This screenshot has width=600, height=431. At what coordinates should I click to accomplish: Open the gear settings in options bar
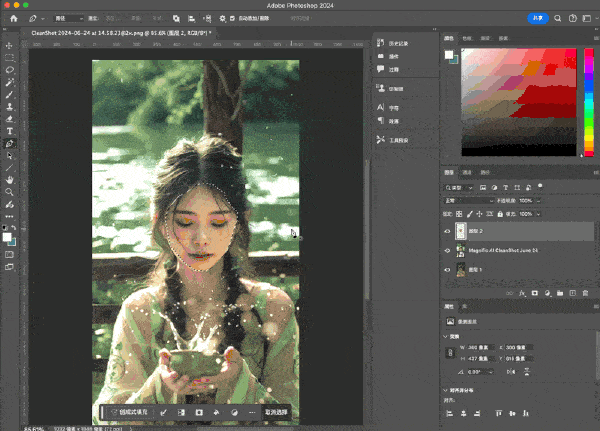tap(222, 18)
